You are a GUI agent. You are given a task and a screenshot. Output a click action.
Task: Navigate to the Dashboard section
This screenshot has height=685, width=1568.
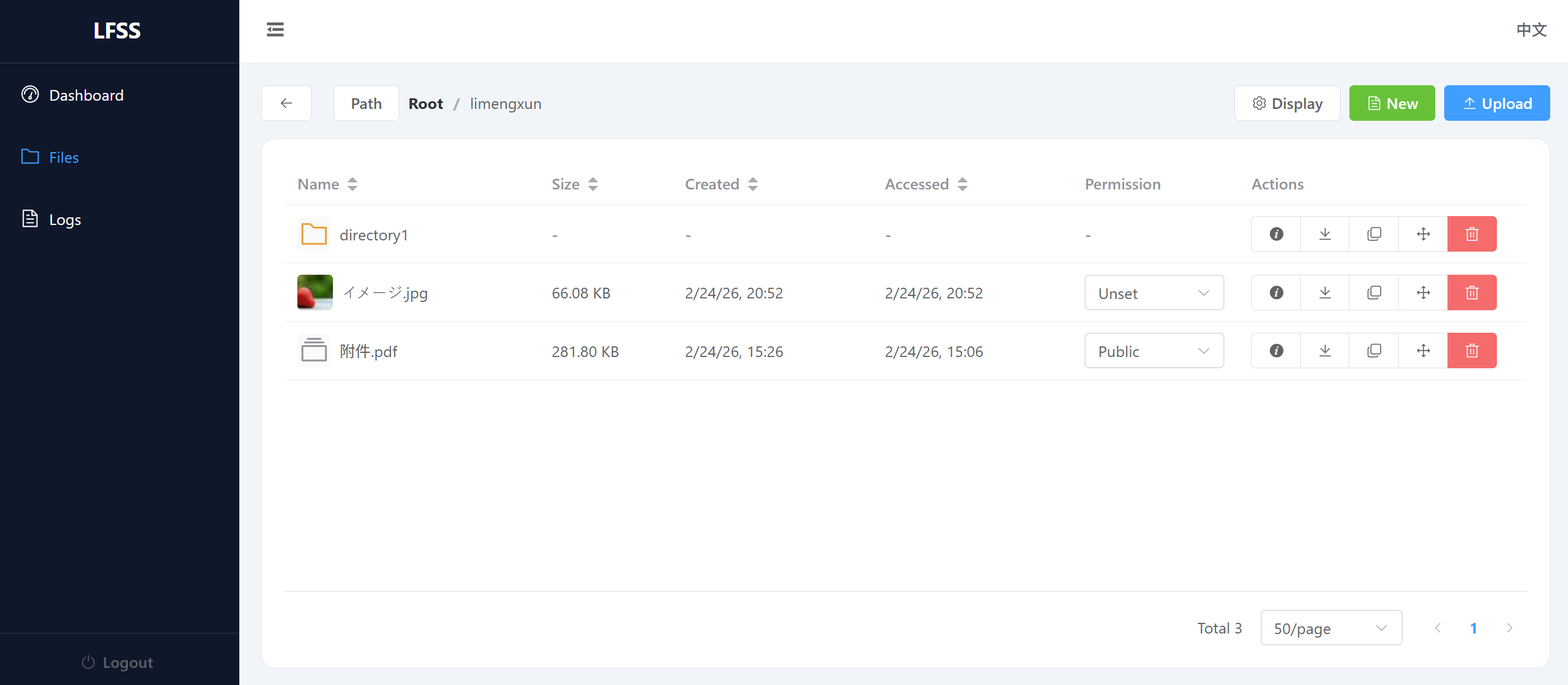(86, 95)
